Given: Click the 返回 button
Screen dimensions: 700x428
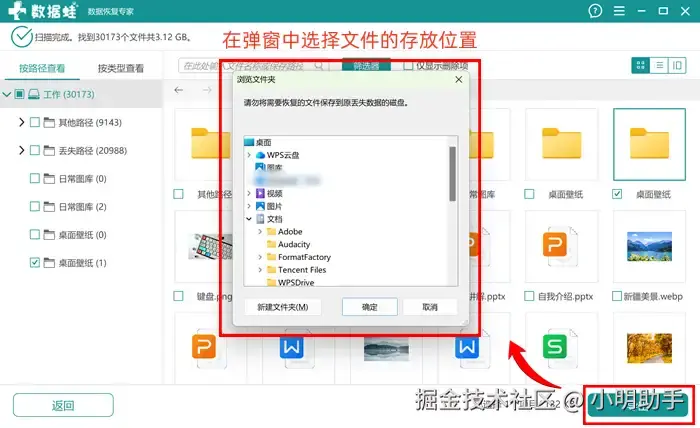Looking at the screenshot, I should [x=63, y=405].
